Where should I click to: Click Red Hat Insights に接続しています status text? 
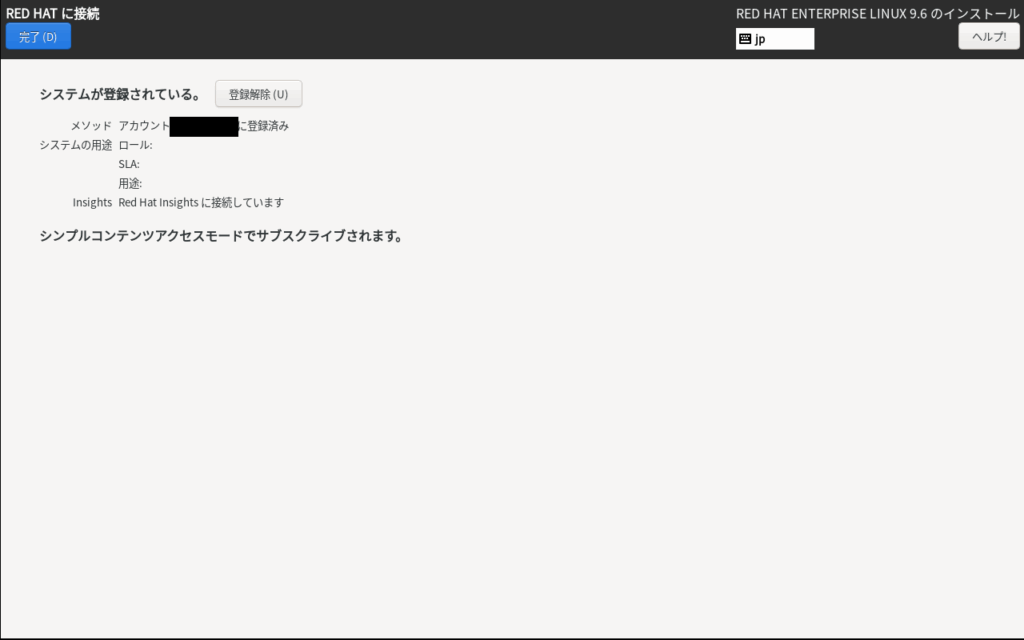(201, 202)
